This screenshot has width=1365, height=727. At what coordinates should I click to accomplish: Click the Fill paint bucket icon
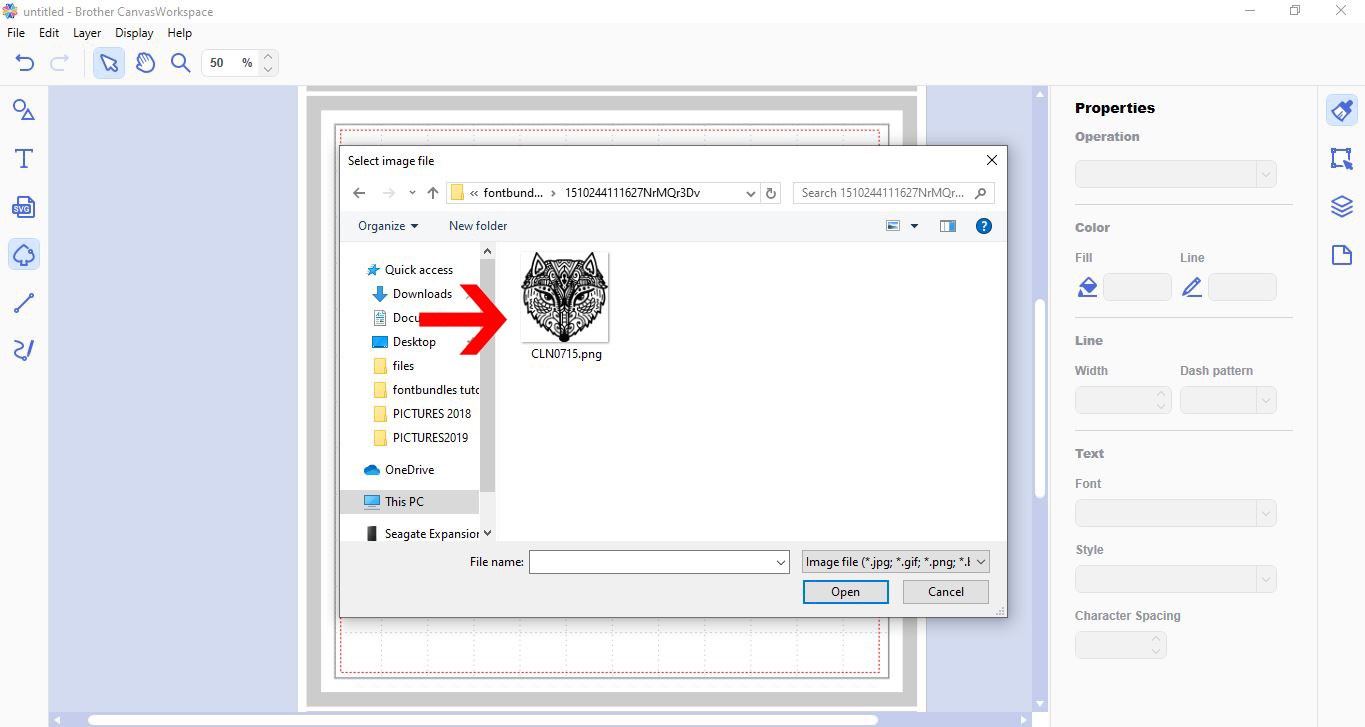[x=1087, y=287]
